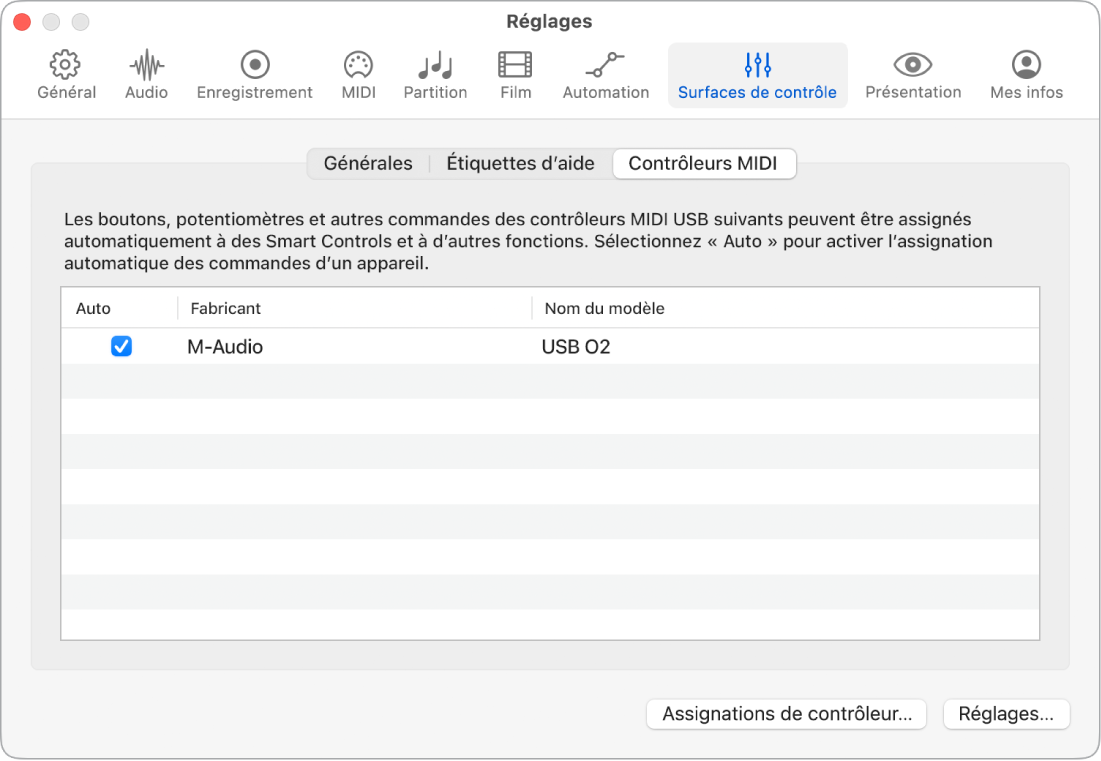The width and height of the screenshot is (1101, 761).
Task: Click the Réglages… button at bottom
Action: (x=1006, y=714)
